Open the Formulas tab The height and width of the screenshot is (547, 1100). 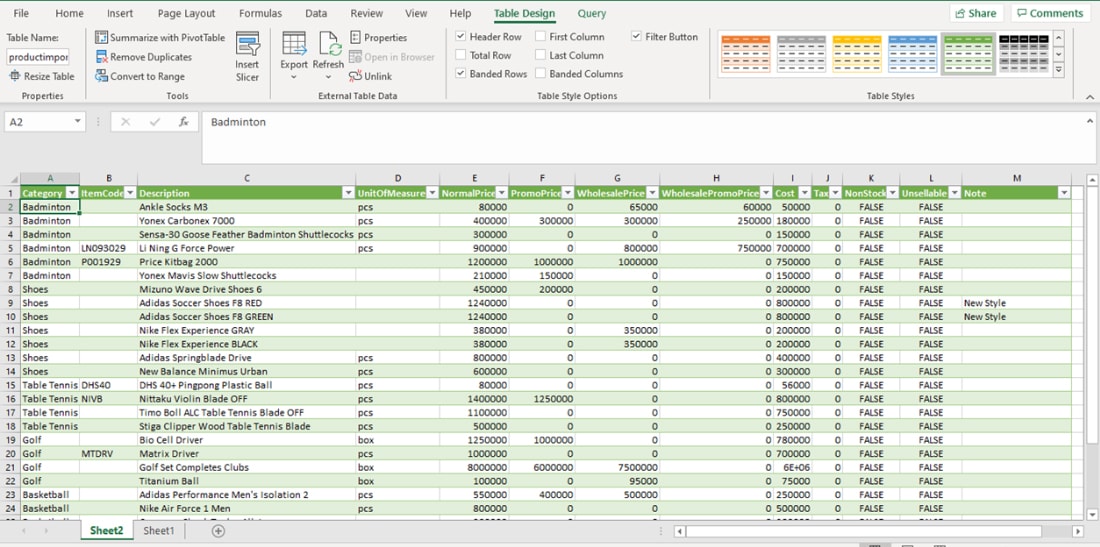(x=260, y=13)
